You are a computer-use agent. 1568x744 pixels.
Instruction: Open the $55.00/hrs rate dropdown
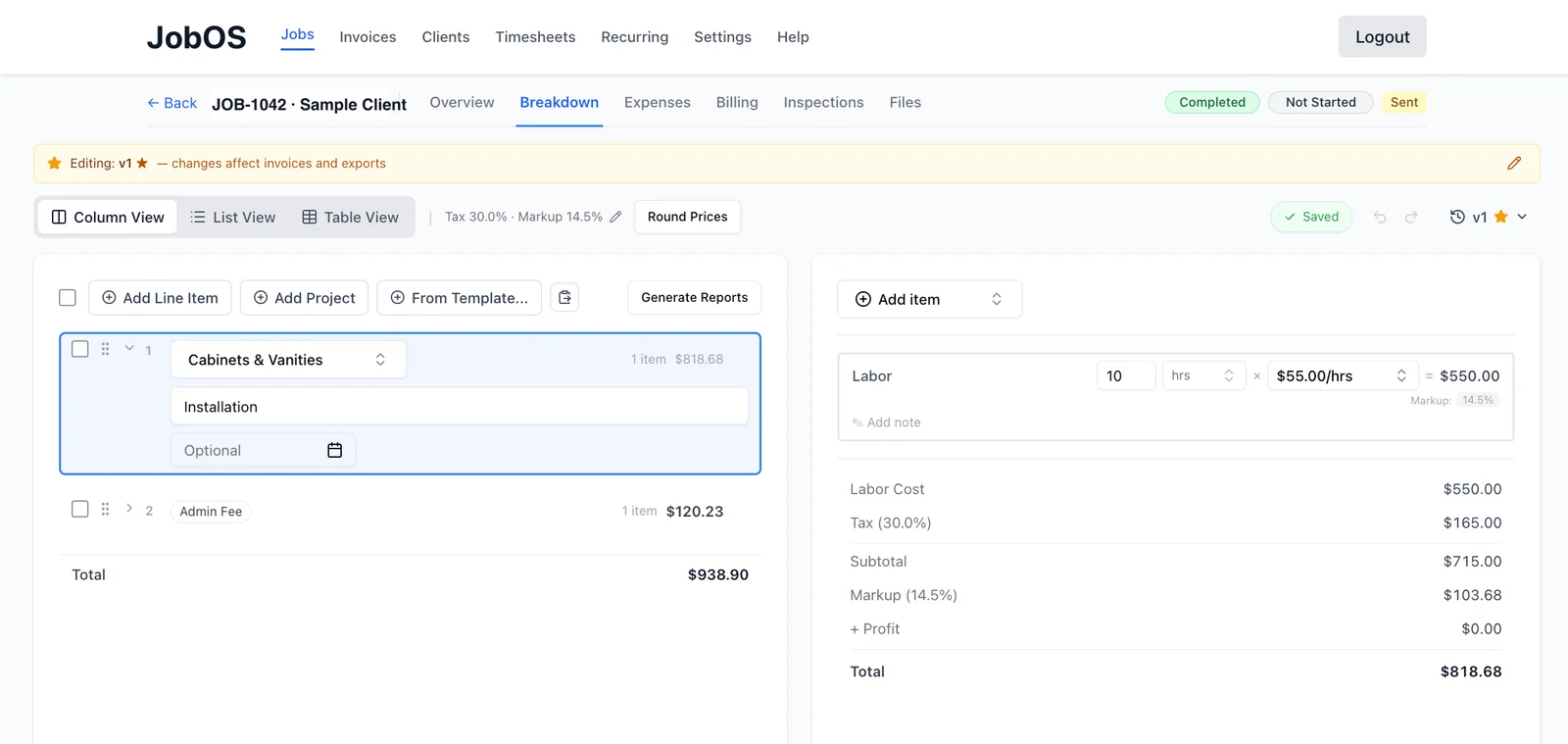[1343, 375]
